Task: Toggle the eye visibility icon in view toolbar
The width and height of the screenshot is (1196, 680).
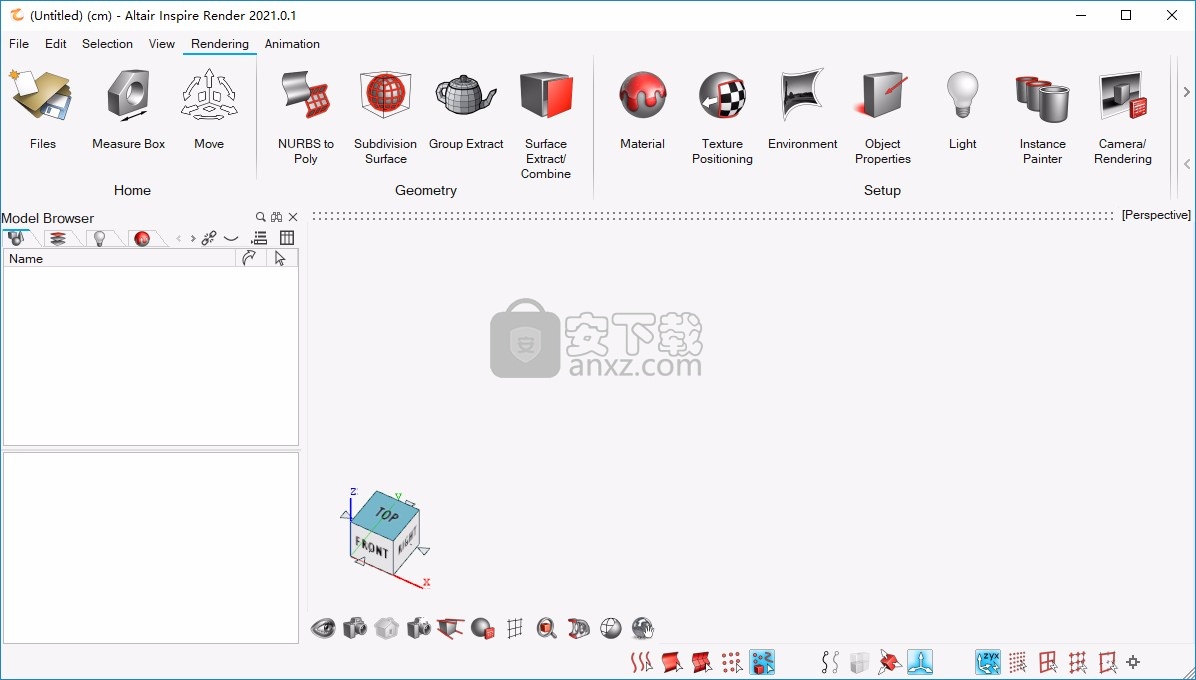Action: 323,628
